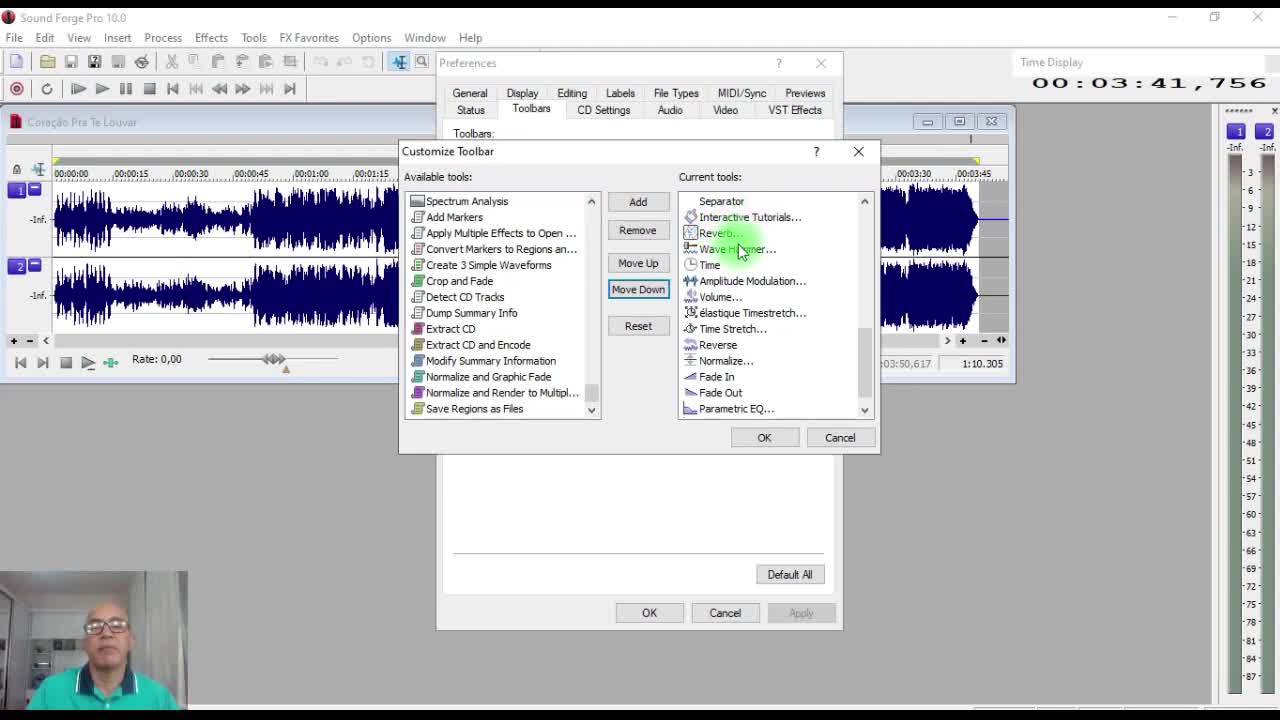Select Parametric EQ in Current tools

pos(729,409)
